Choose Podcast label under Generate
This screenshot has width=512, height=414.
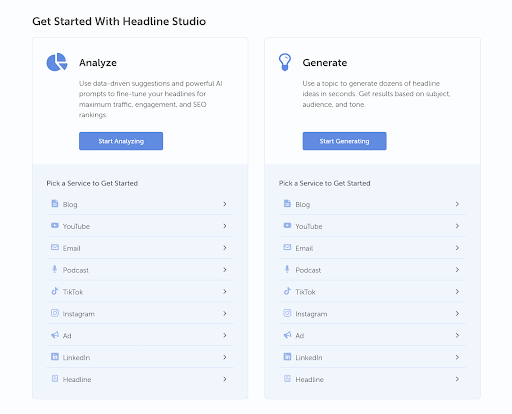point(308,270)
